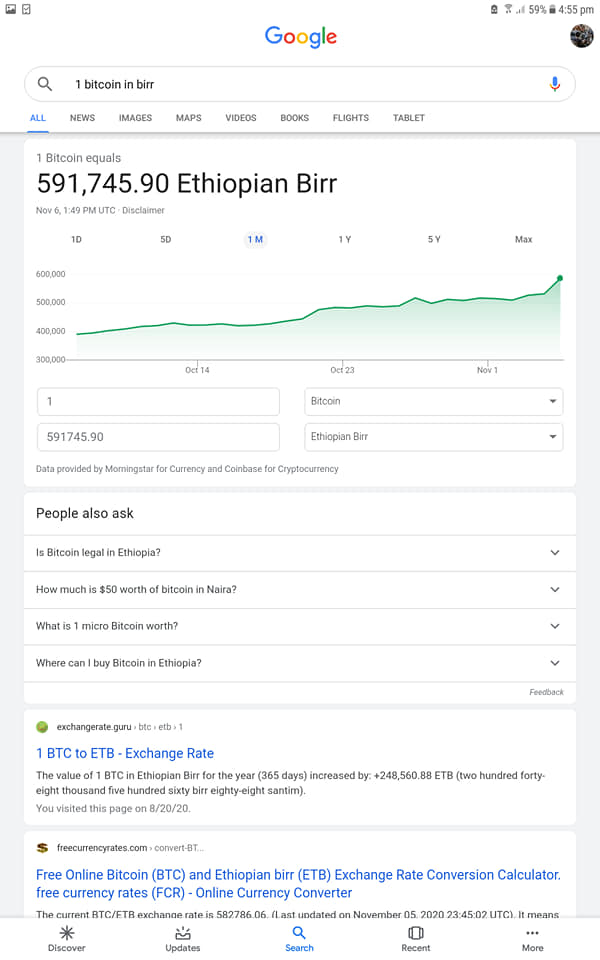Switch to the IMAGES tab

tap(135, 118)
